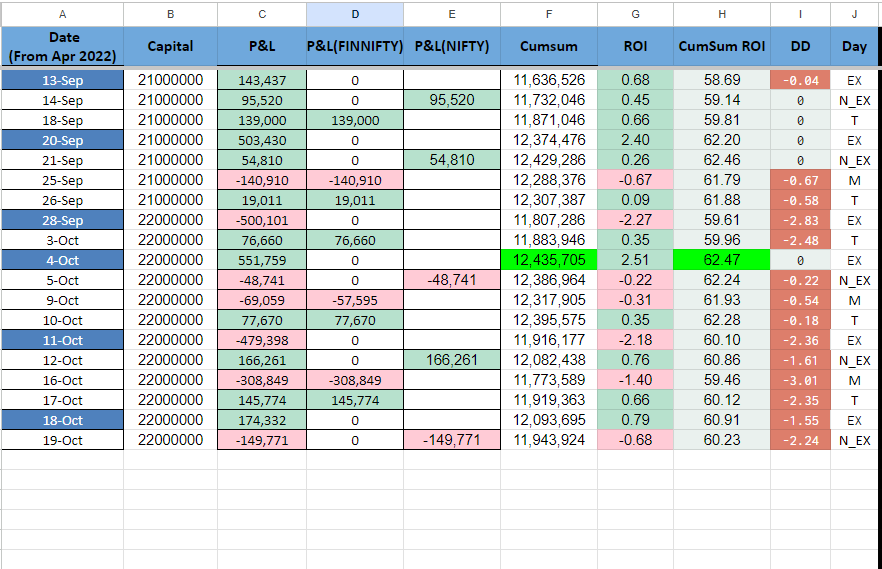Click FINNIFTY value 76,660

click(355, 240)
